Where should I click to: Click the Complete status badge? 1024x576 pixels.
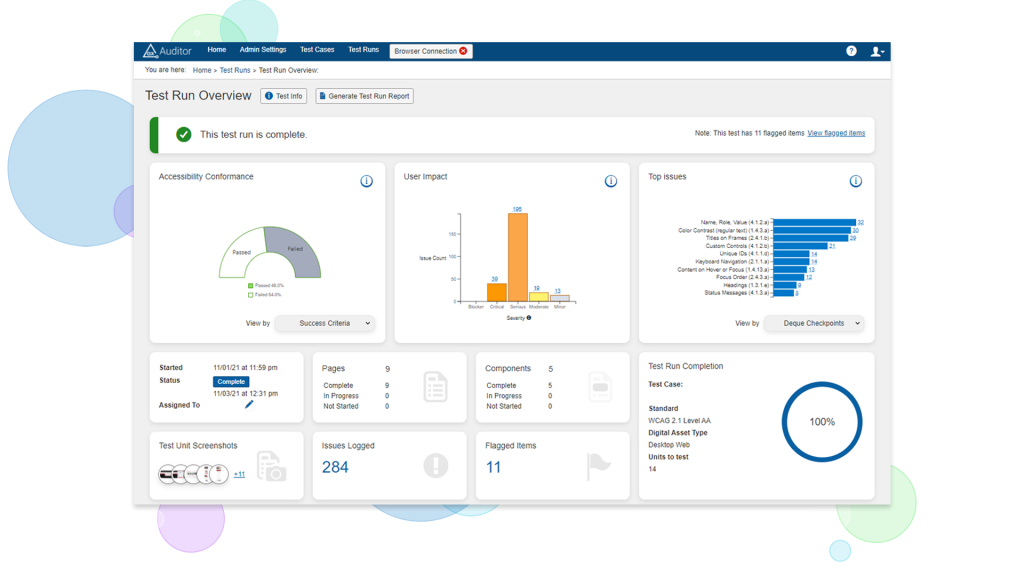231,381
